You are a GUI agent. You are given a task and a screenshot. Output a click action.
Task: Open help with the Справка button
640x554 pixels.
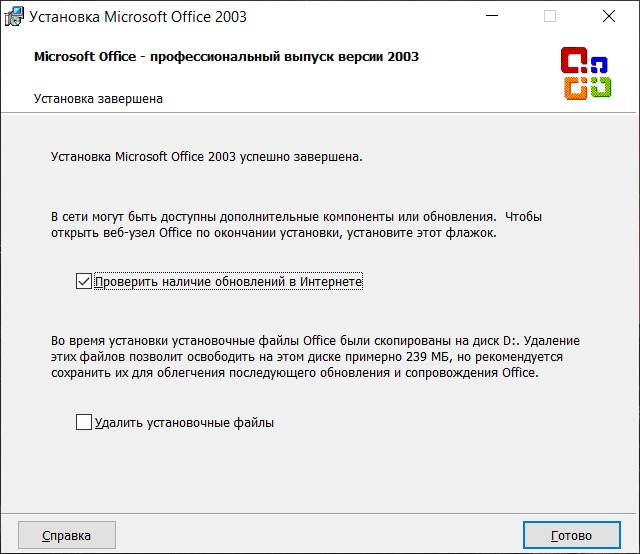tap(67, 535)
